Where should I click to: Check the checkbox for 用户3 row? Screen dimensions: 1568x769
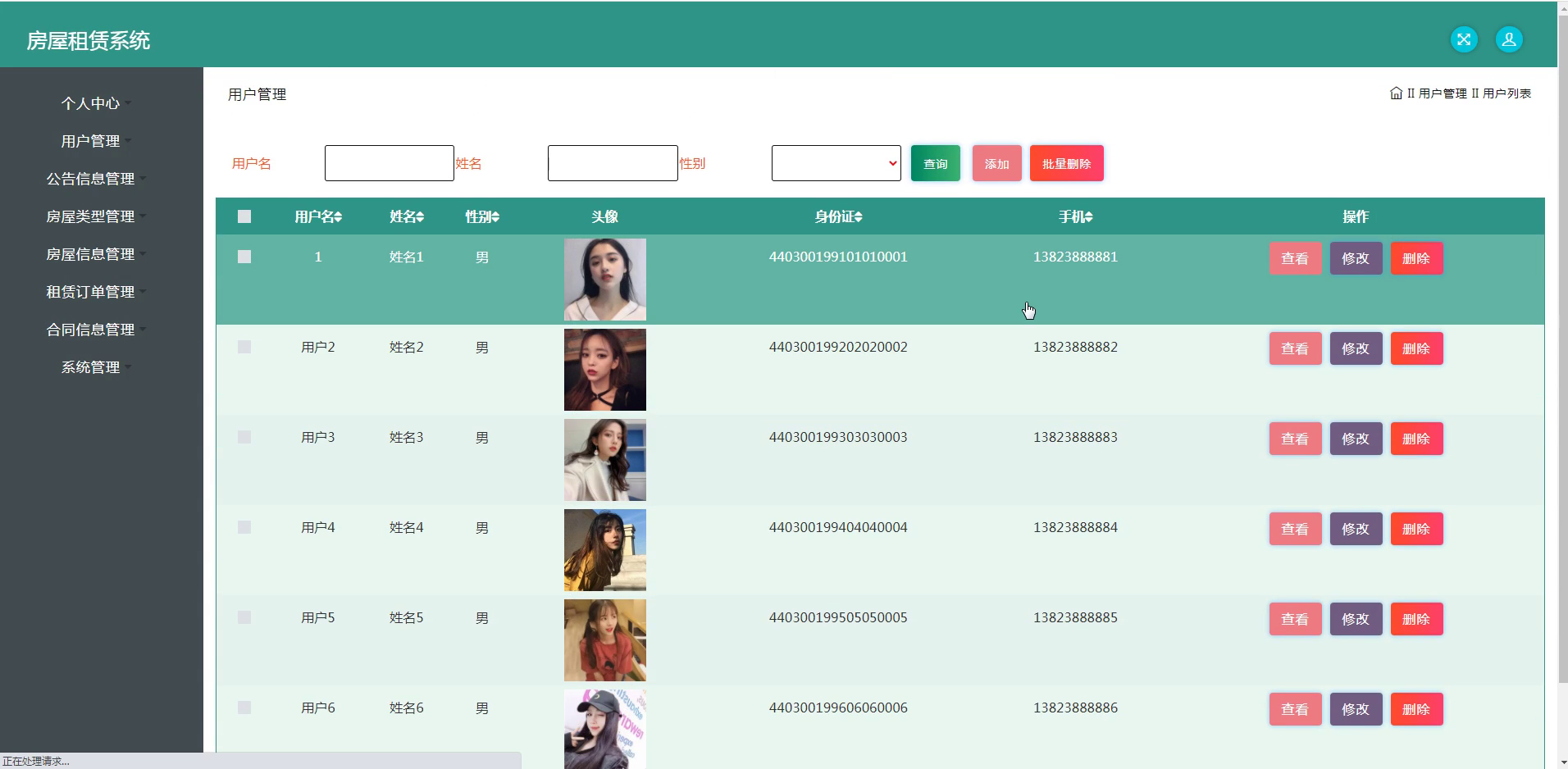click(244, 437)
